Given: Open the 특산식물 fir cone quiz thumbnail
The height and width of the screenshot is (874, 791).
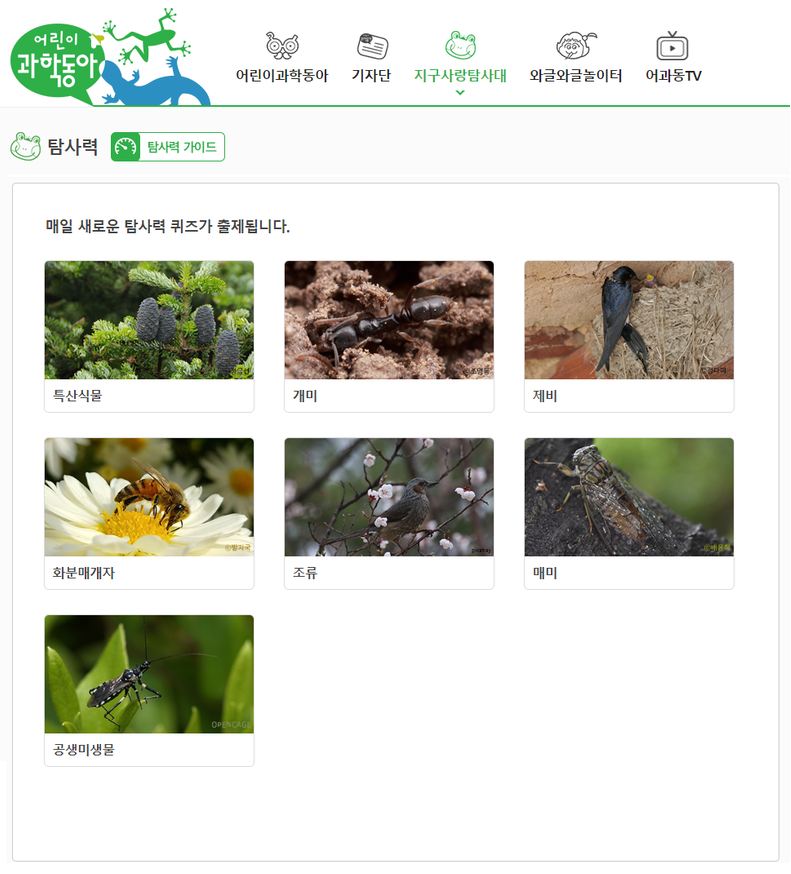Looking at the screenshot, I should (x=149, y=320).
